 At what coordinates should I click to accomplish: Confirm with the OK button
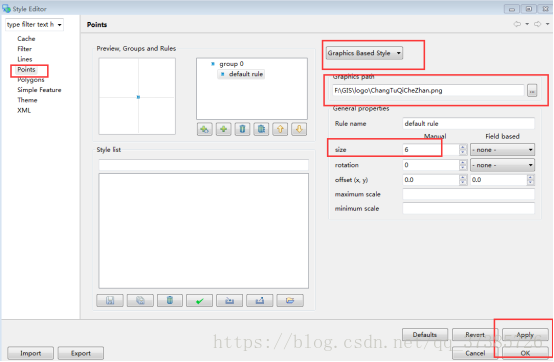(x=525, y=353)
